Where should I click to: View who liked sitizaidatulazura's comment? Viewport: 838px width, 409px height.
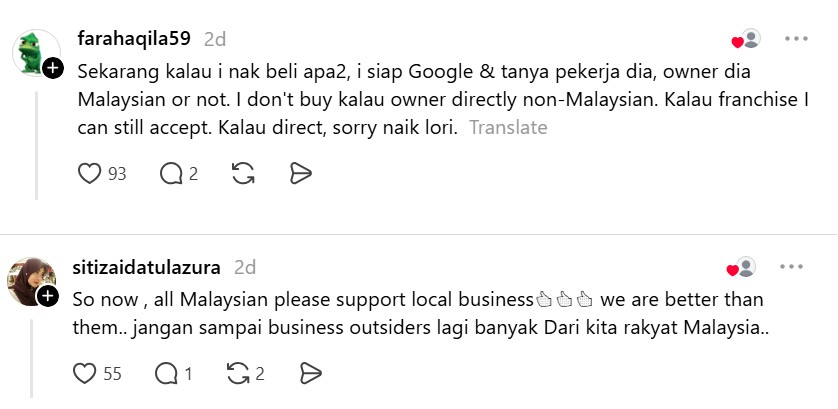[x=741, y=267]
